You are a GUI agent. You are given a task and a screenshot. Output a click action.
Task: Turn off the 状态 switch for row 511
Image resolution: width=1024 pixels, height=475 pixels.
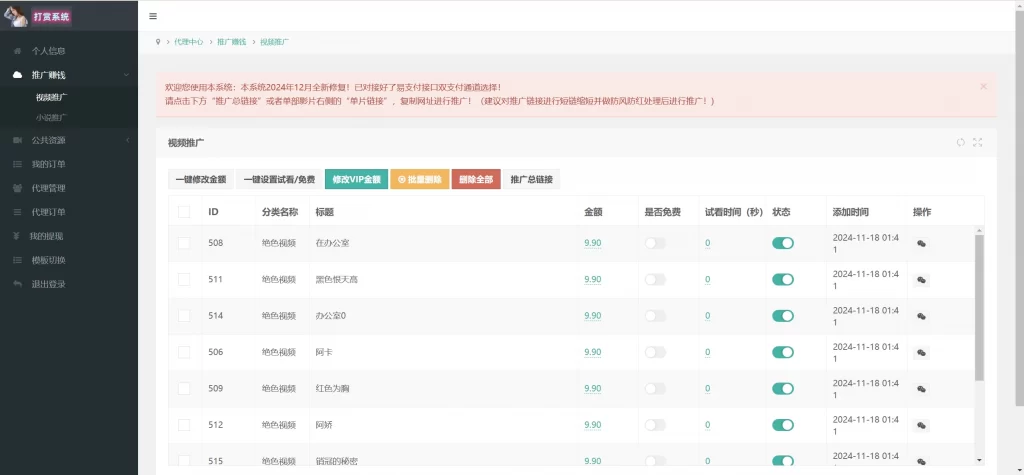click(783, 280)
